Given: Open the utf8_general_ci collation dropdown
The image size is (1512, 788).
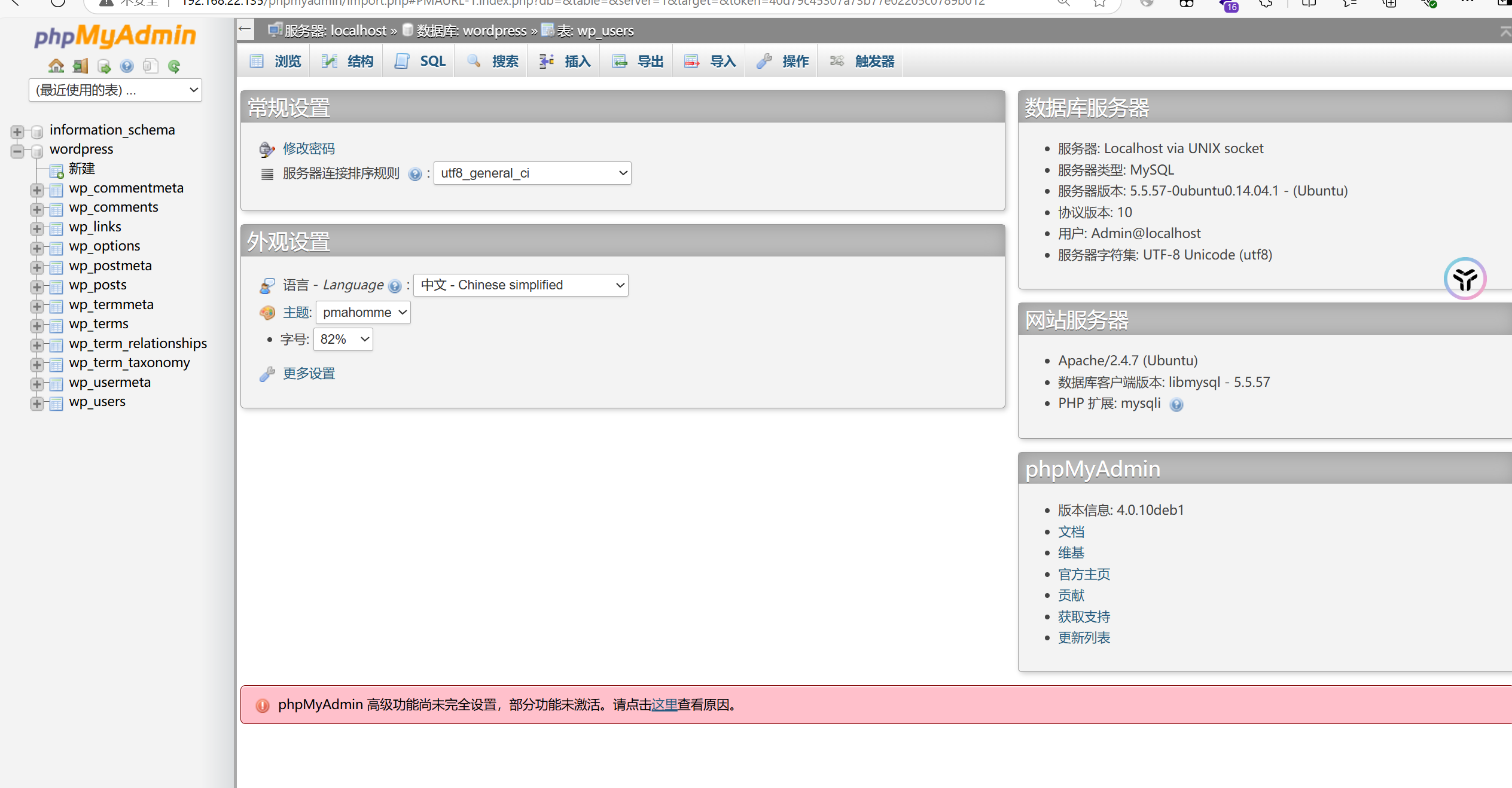Looking at the screenshot, I should 532,173.
